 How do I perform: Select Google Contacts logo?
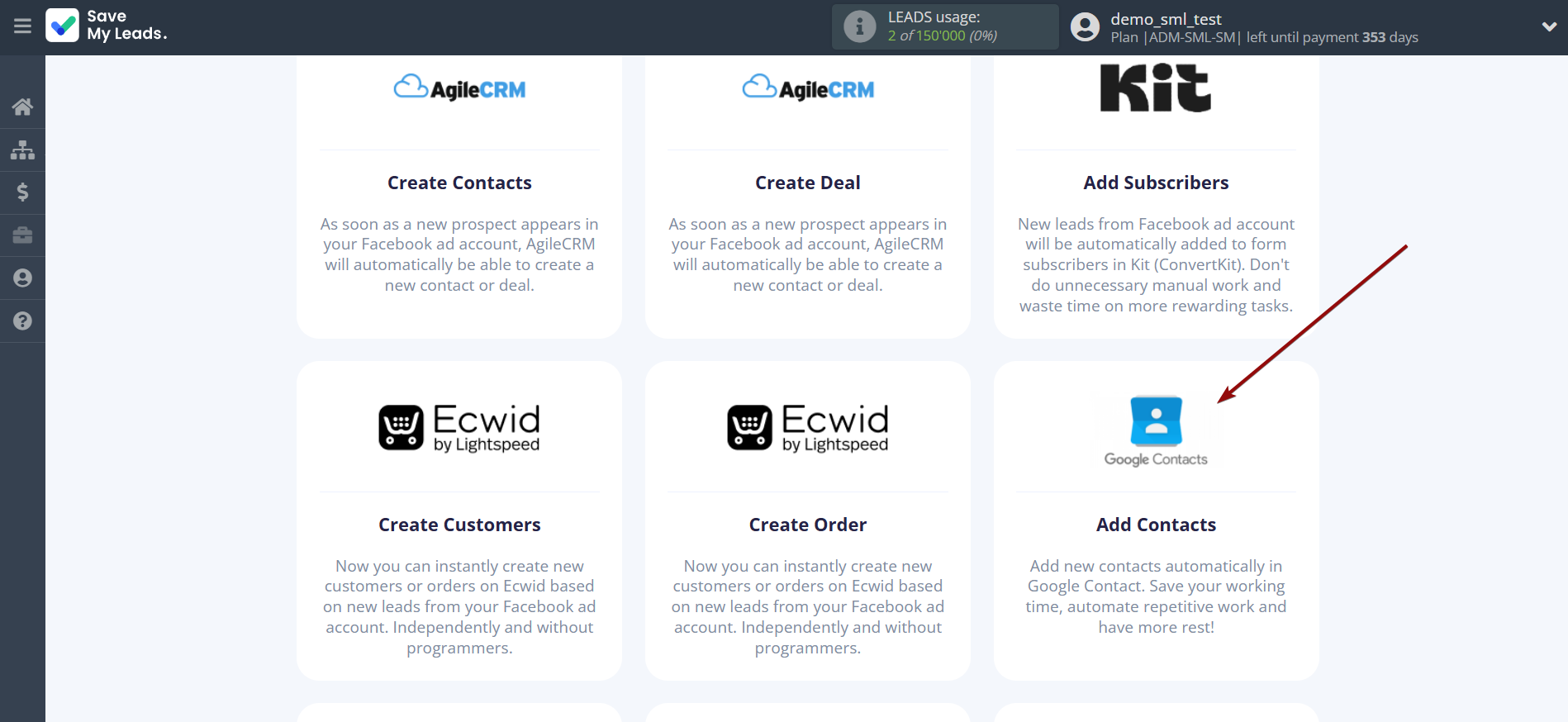(x=1156, y=430)
